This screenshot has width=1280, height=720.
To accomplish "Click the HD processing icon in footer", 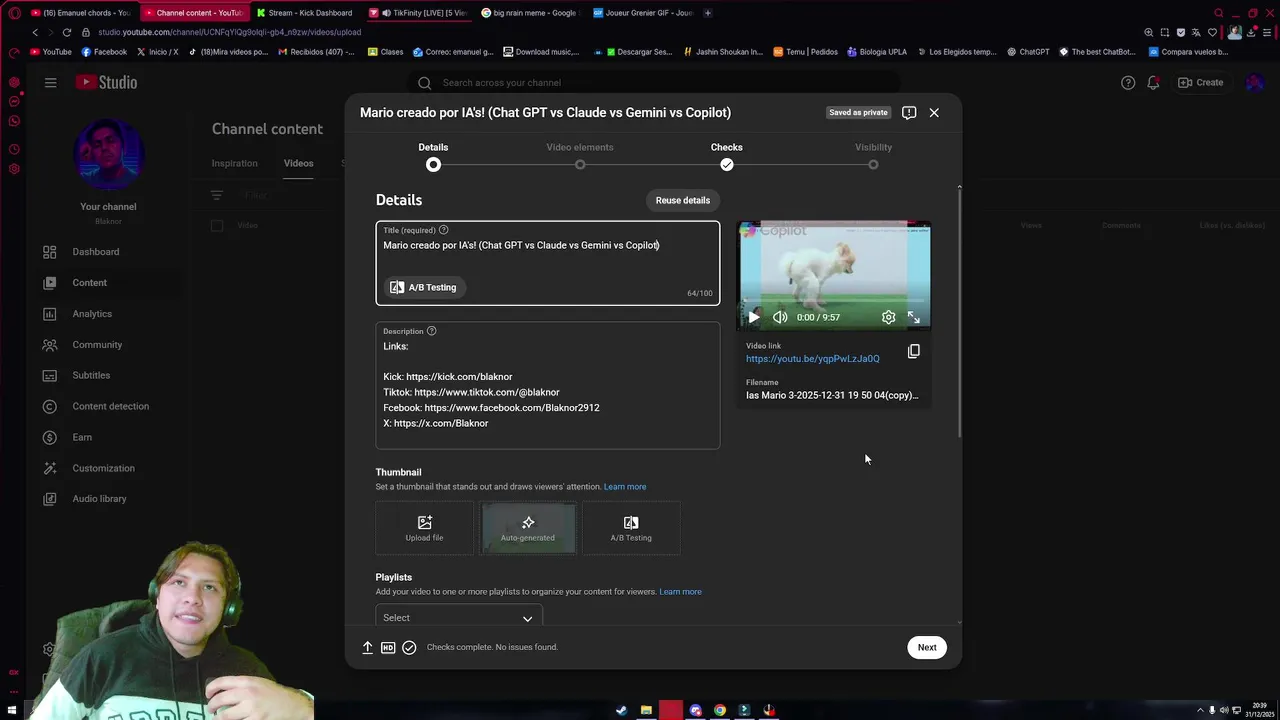I will tap(388, 647).
